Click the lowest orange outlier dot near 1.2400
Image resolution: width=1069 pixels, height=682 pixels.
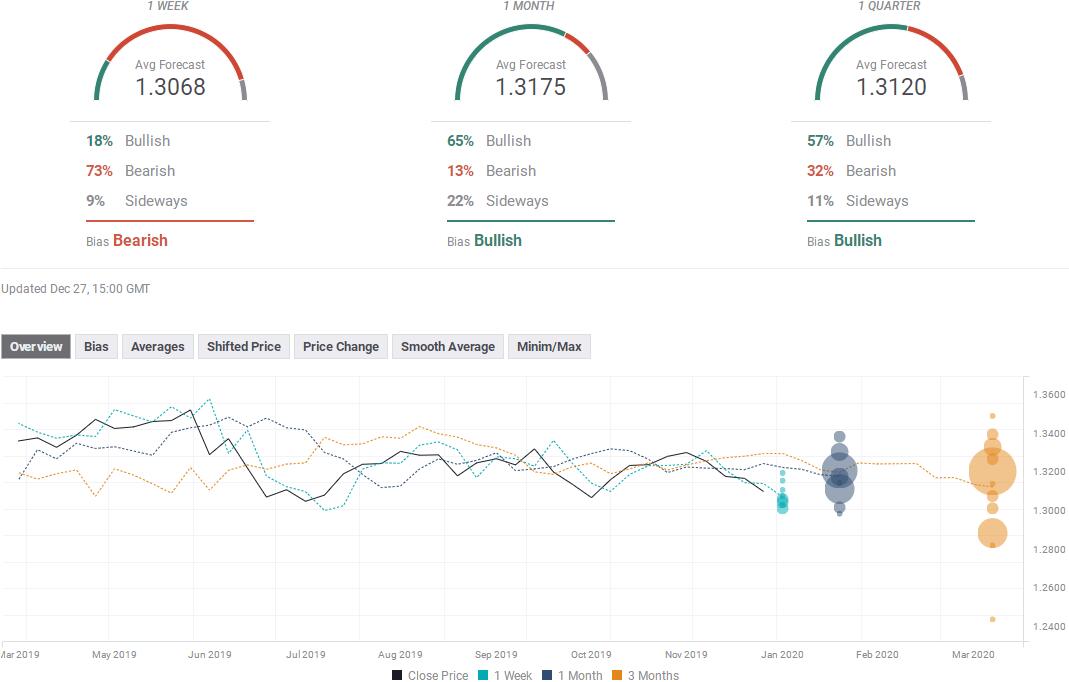pos(993,619)
